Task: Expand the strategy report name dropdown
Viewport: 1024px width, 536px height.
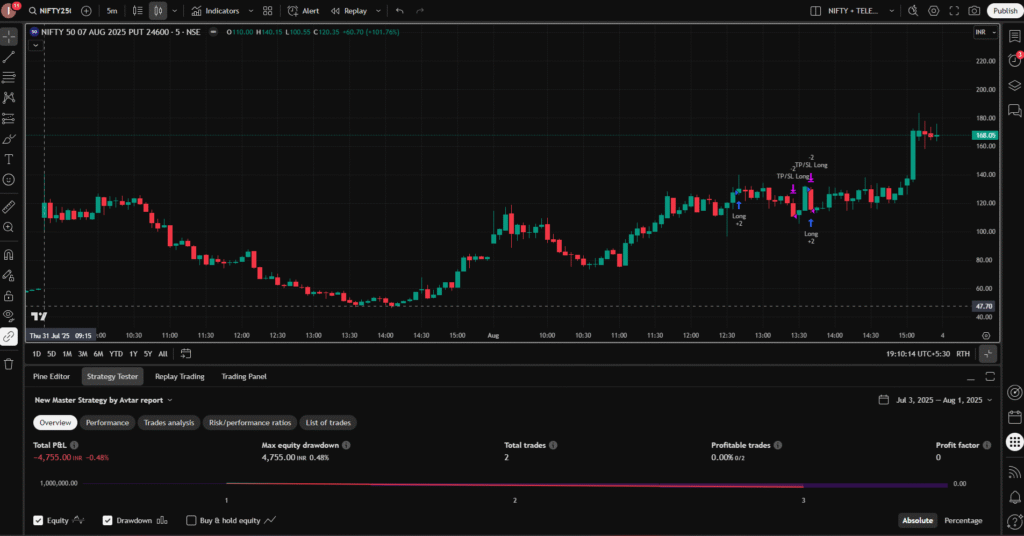Action: 103,400
